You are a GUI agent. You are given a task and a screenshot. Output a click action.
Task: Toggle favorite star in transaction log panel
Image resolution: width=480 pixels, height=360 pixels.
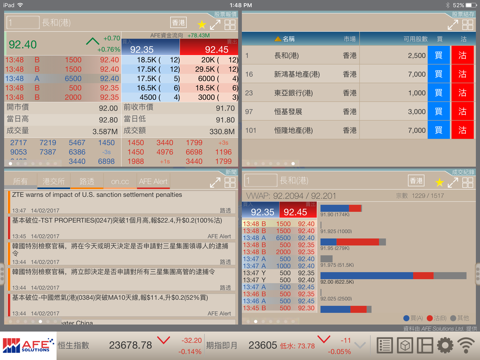[x=440, y=182]
